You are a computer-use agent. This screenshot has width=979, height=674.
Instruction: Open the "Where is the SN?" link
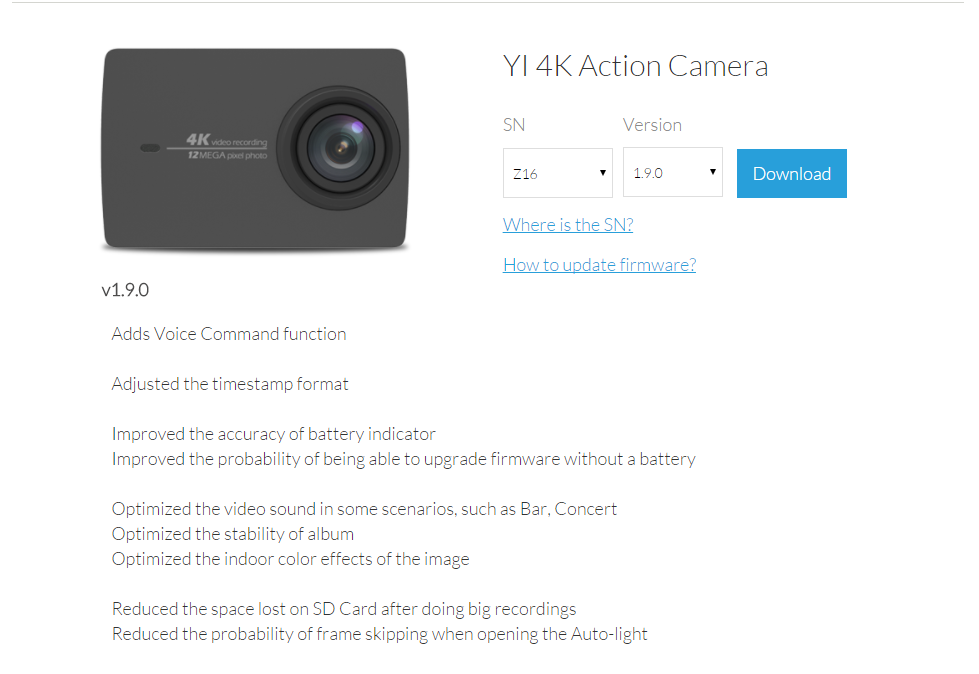coord(568,225)
